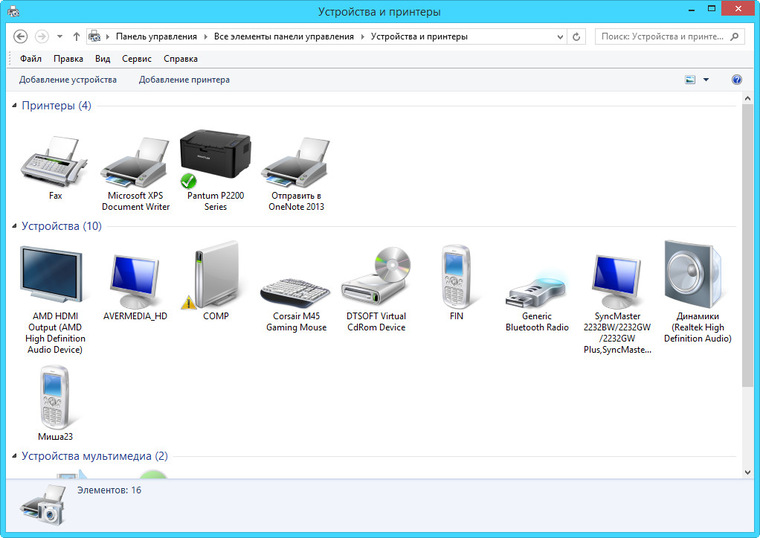The width and height of the screenshot is (760, 538).
Task: Go up one level arrow
Action: point(76,36)
